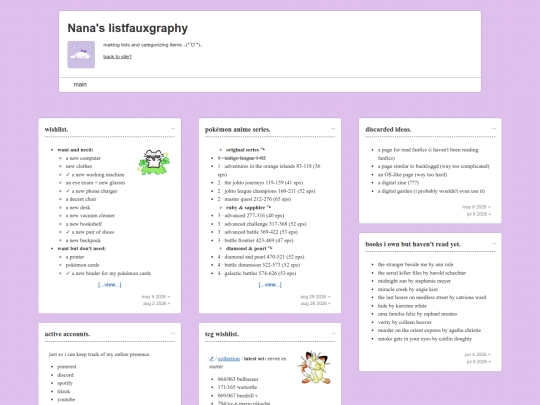540x405 pixels.
Task: Expand the diamond & pearl section arrow
Action: point(270,248)
